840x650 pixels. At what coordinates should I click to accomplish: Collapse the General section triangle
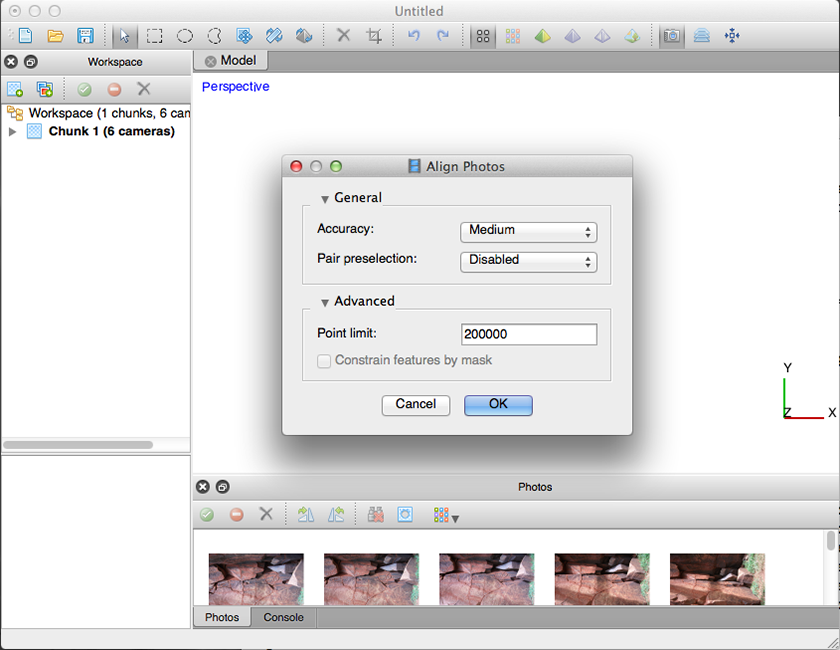(325, 199)
